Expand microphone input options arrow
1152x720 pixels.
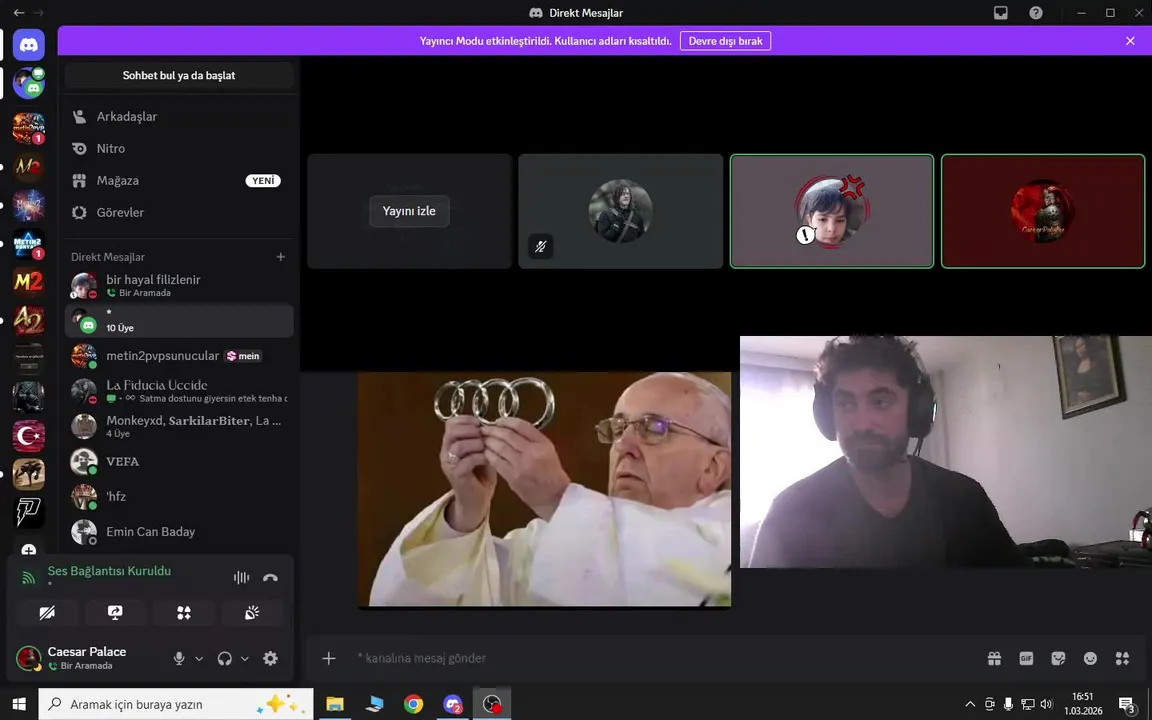click(199, 659)
